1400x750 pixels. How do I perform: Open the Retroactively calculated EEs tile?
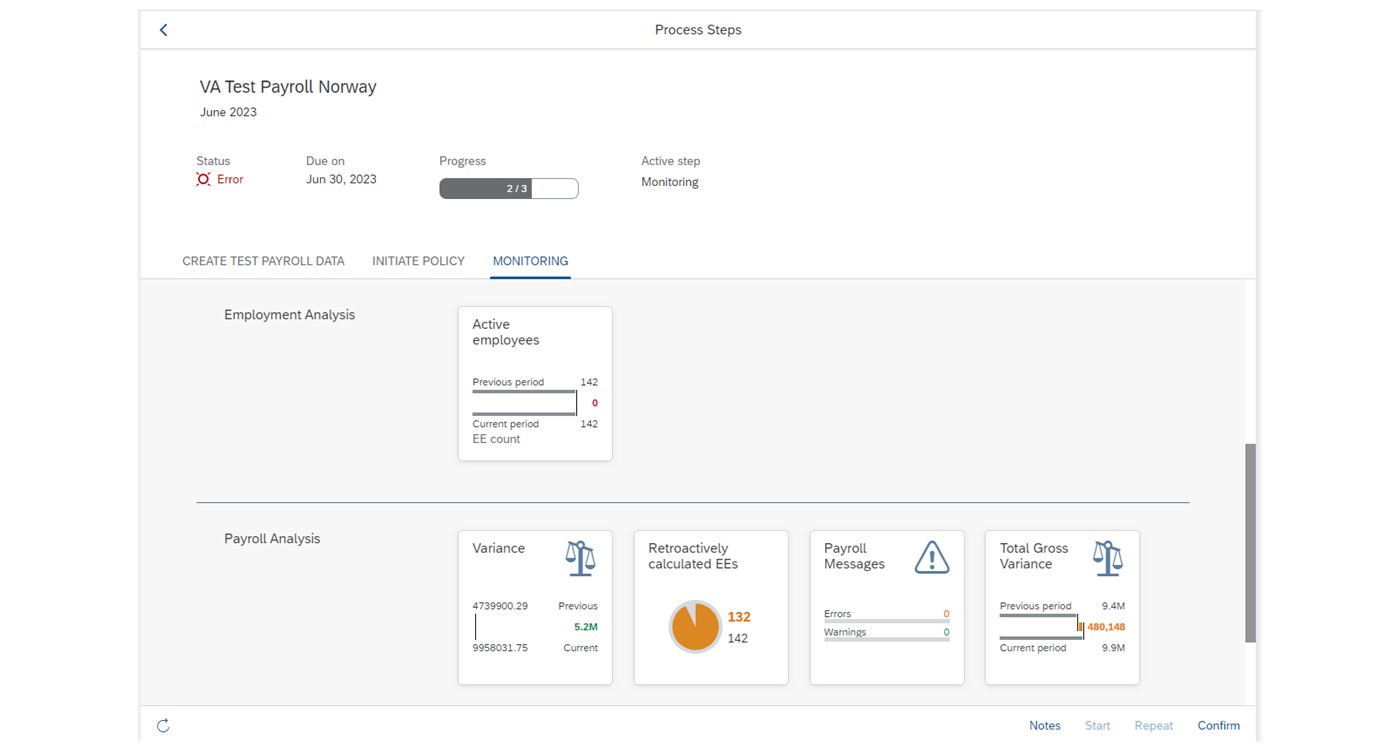tap(710, 607)
